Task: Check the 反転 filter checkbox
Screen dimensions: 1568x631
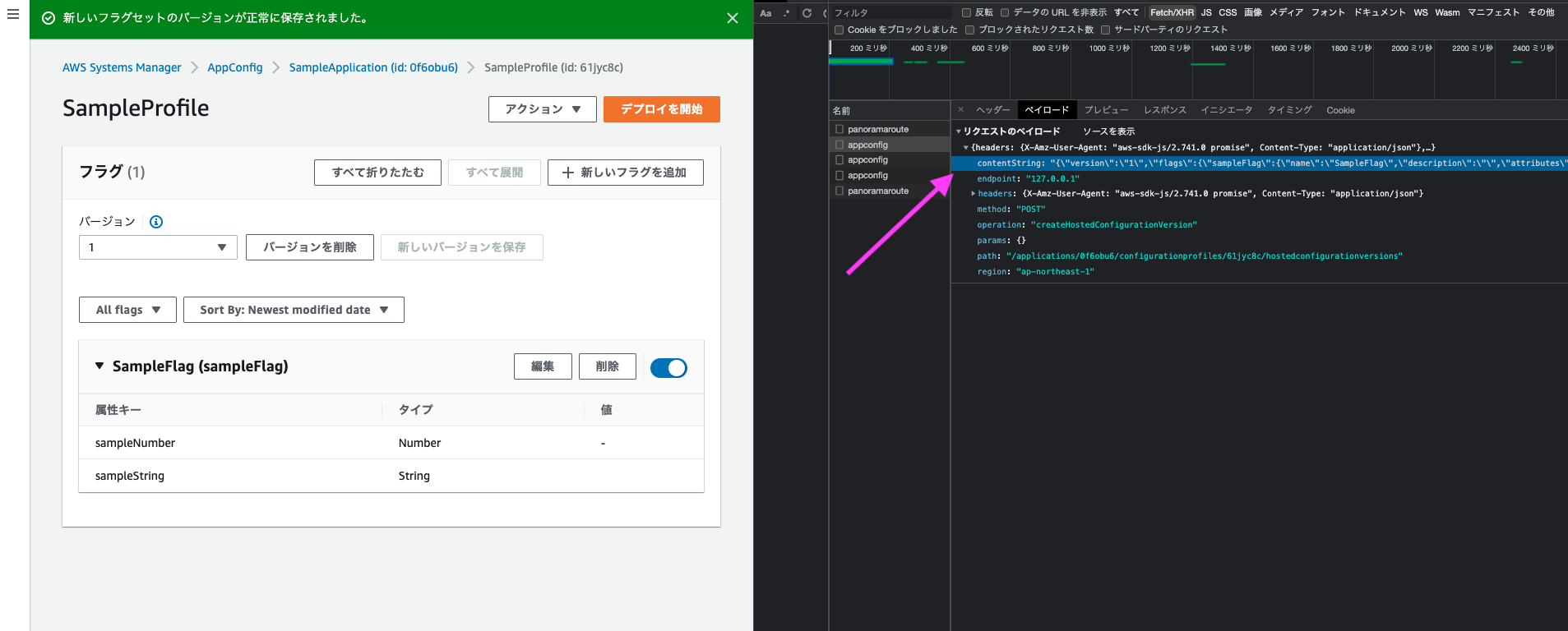Action: [x=967, y=12]
